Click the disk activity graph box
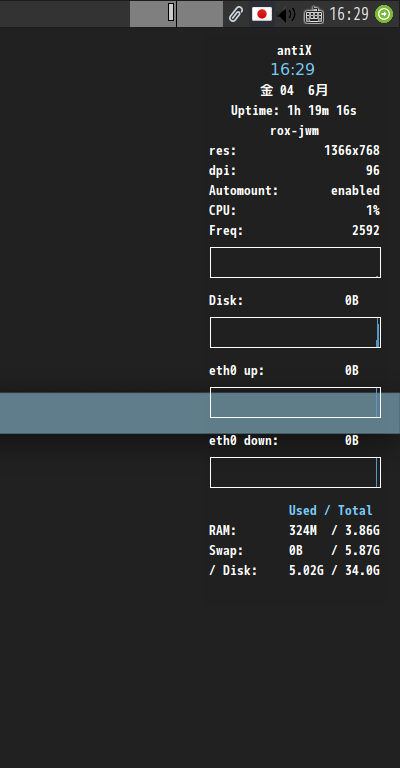Image resolution: width=400 pixels, height=768 pixels. [x=295, y=333]
